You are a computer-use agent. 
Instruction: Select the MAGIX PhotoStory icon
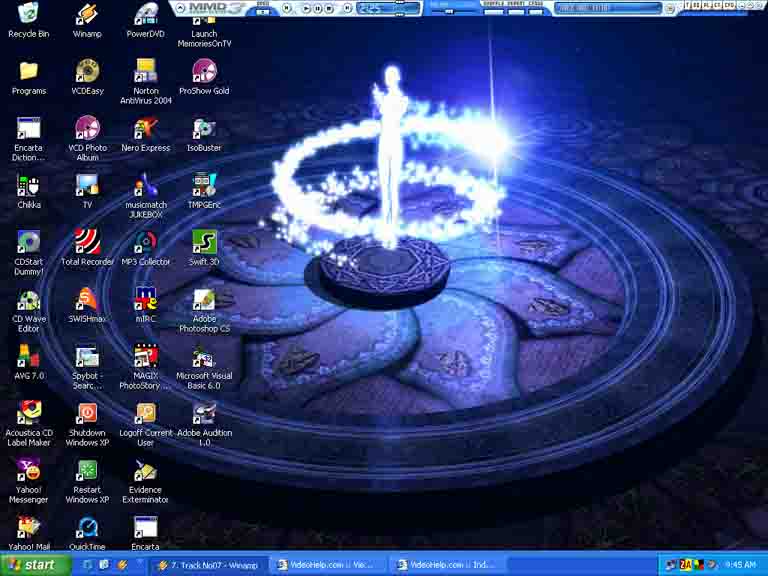[145, 367]
